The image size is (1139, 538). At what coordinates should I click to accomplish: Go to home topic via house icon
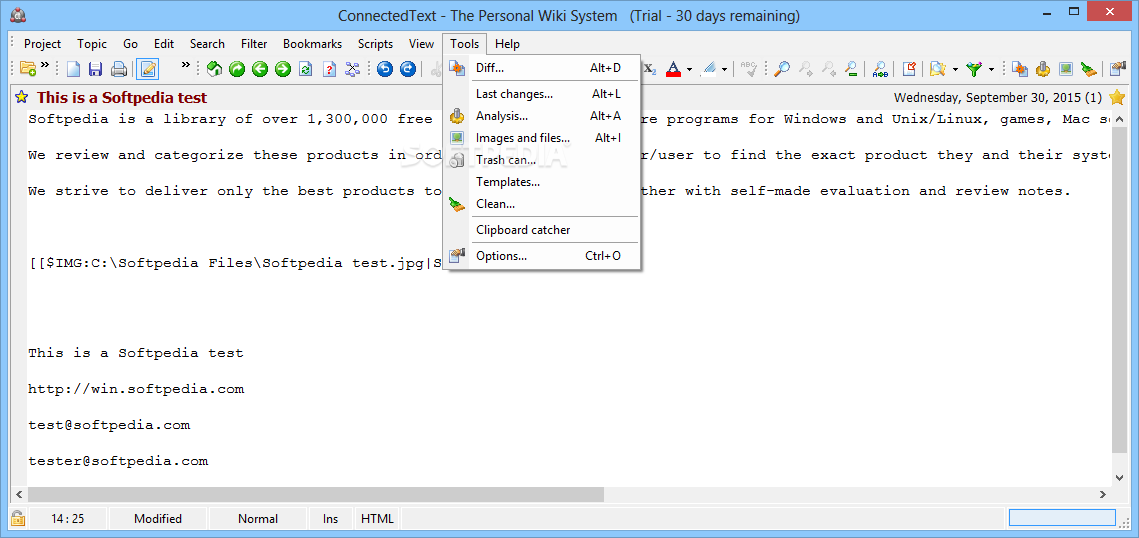pos(214,69)
